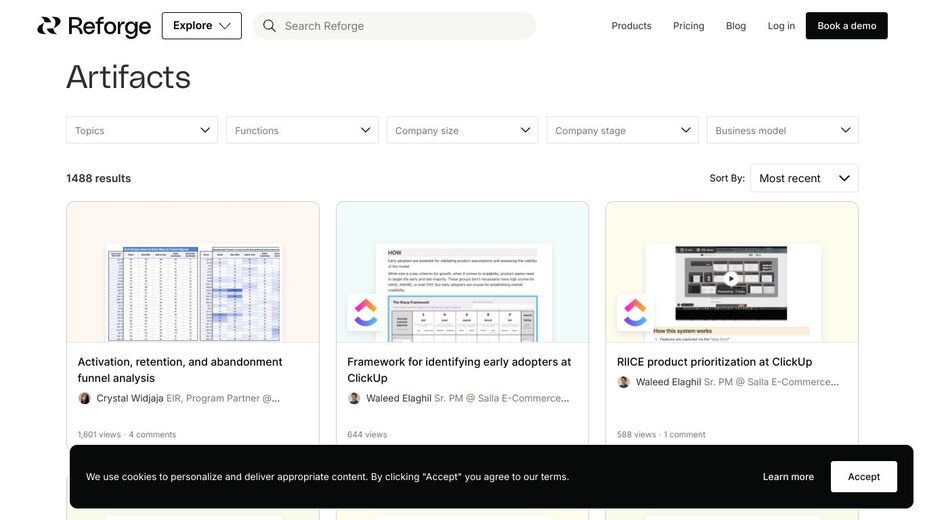Screen dimensions: 925x520
Task: Expand the Business model filter
Action: 782,130
